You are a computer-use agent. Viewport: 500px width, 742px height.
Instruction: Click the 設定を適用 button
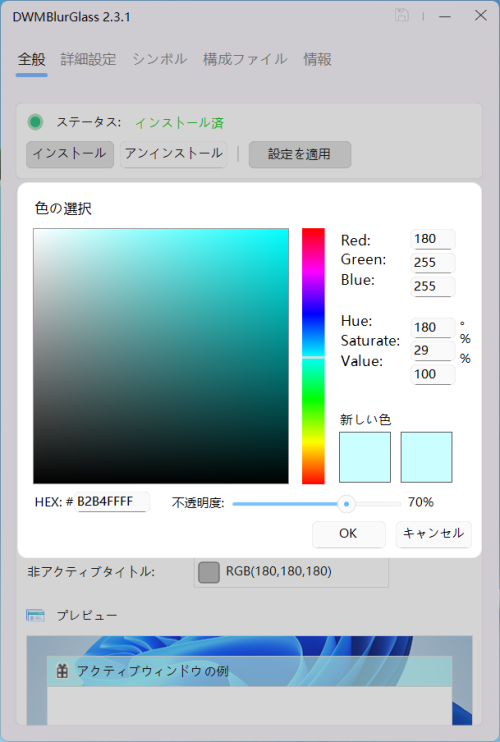[300, 154]
